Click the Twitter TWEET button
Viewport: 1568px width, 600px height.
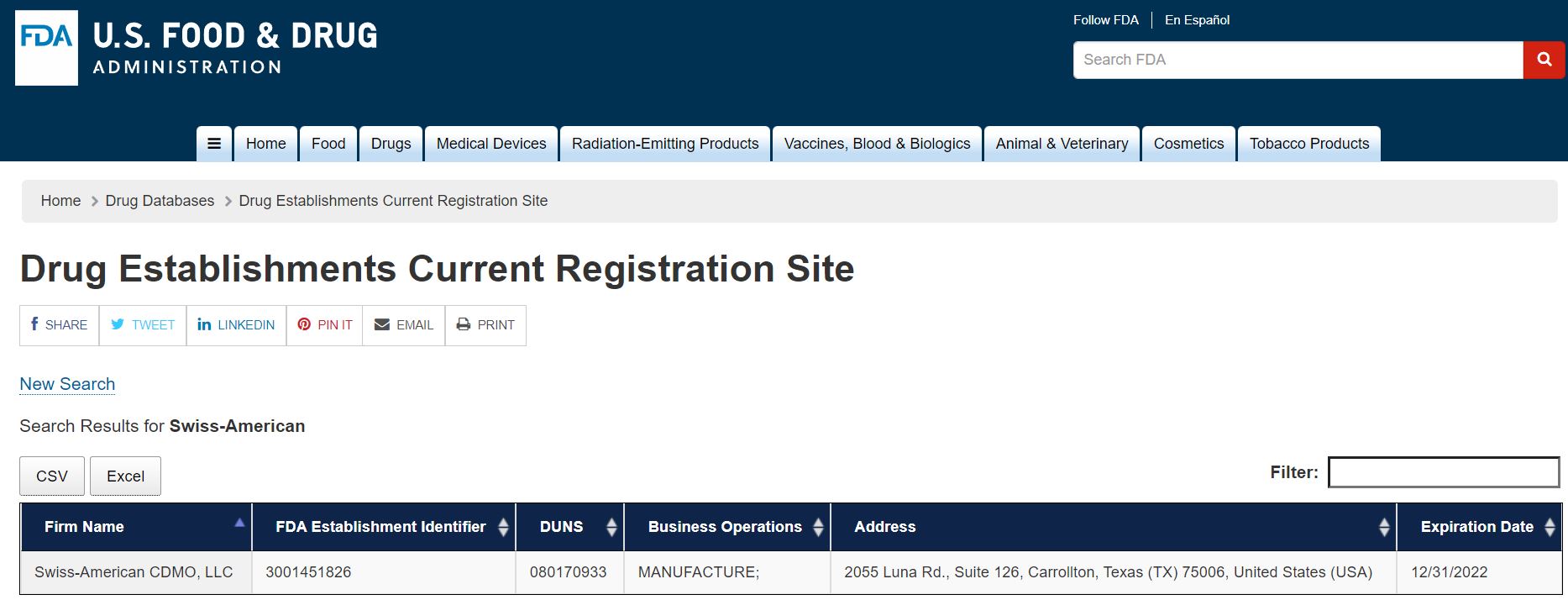click(x=143, y=325)
